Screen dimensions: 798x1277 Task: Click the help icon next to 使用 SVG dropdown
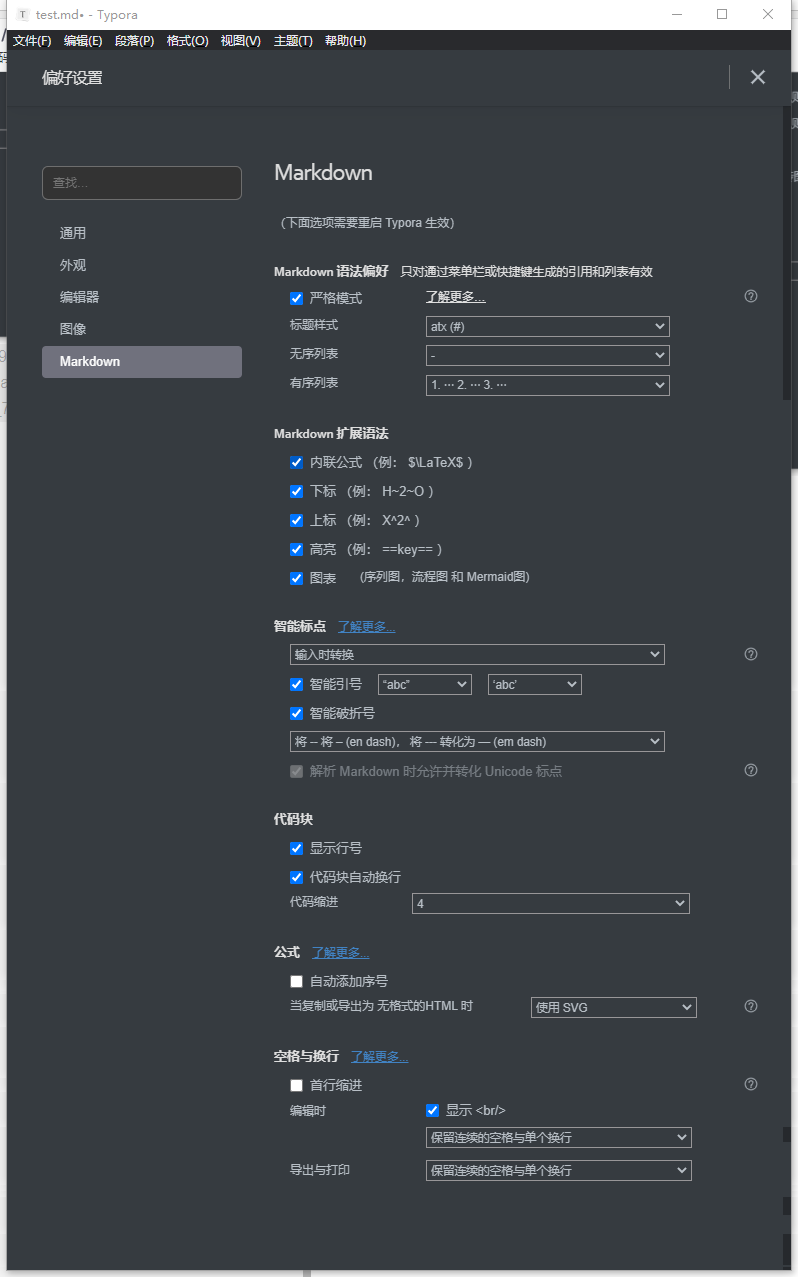(750, 1006)
